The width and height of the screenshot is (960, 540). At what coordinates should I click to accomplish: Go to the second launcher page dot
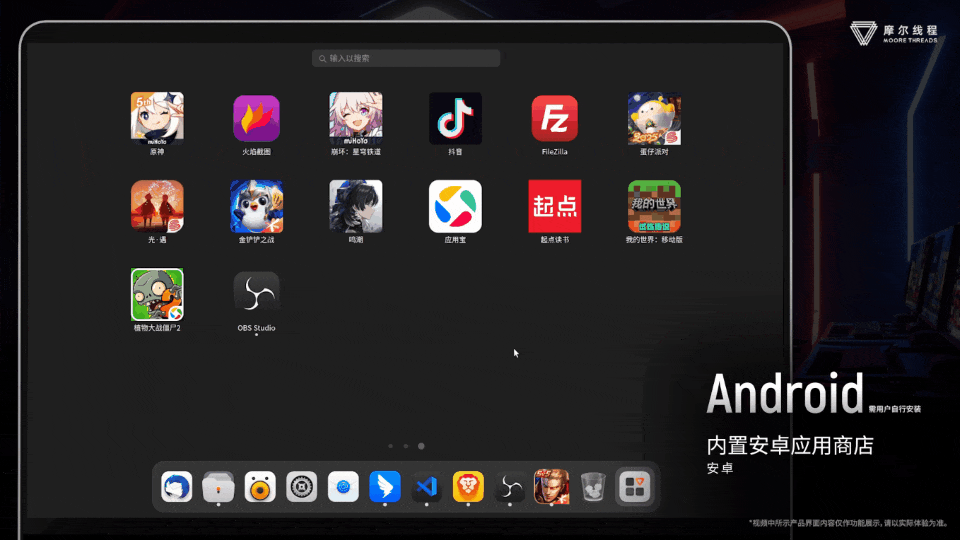click(405, 446)
